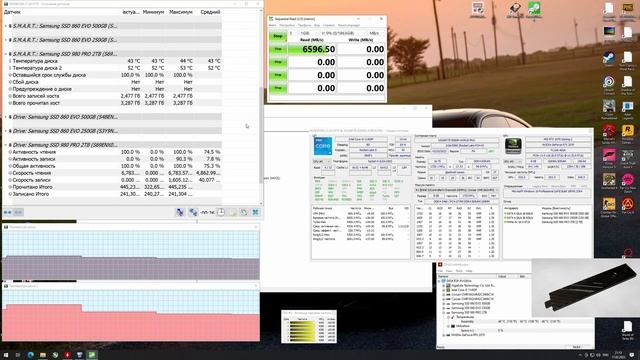Click Максимум column header
The width and height of the screenshot is (640, 360).
click(180, 12)
